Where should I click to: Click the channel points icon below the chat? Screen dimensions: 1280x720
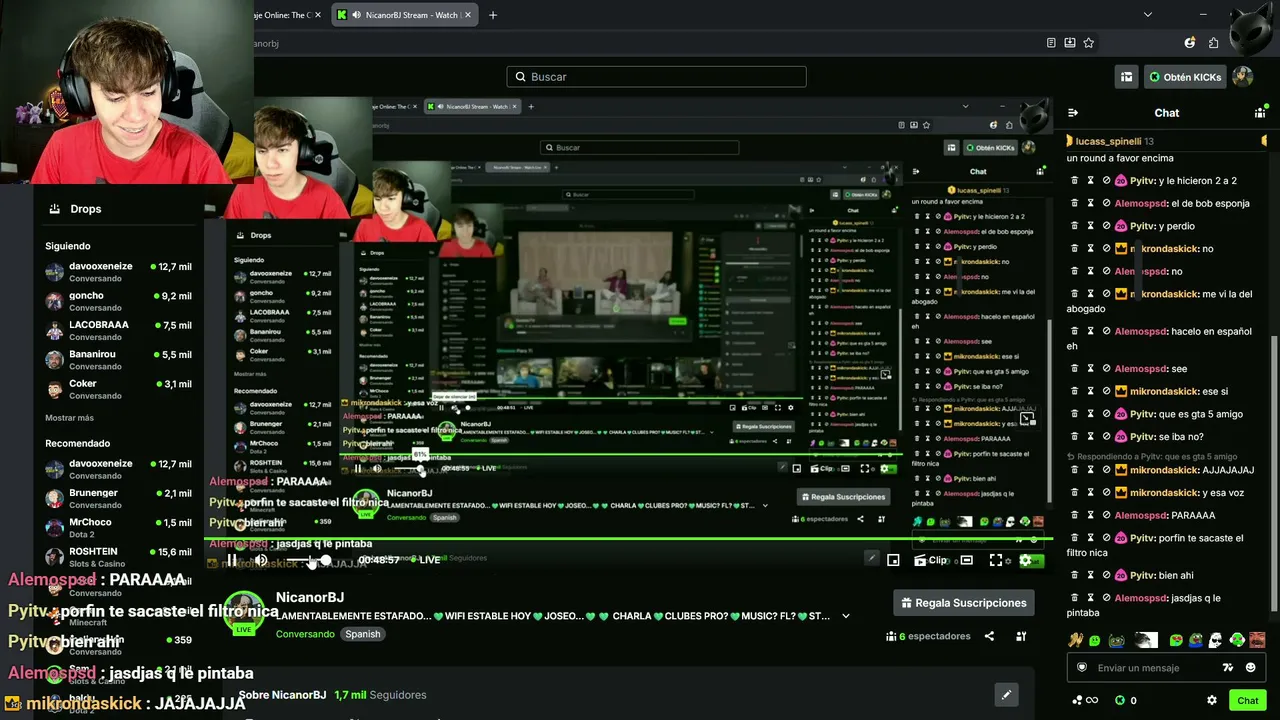[1084, 700]
